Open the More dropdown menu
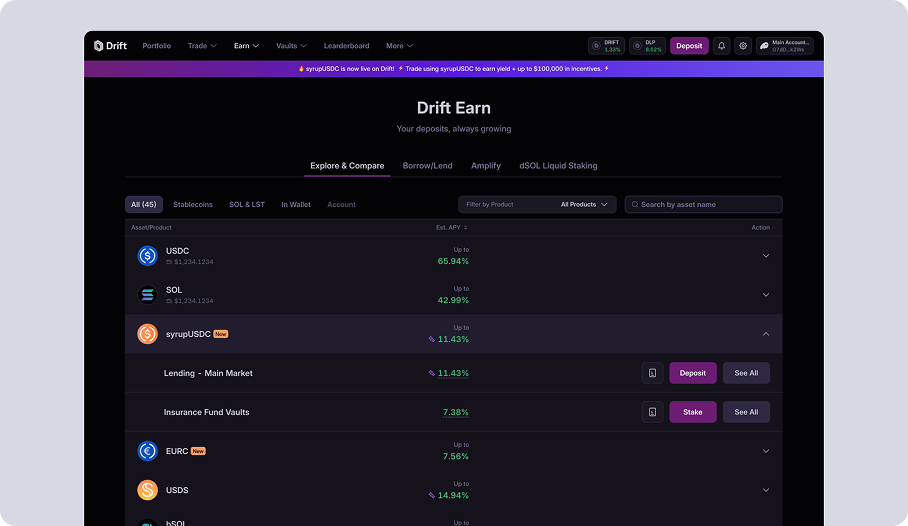Viewport: 908px width, 526px height. pos(400,46)
